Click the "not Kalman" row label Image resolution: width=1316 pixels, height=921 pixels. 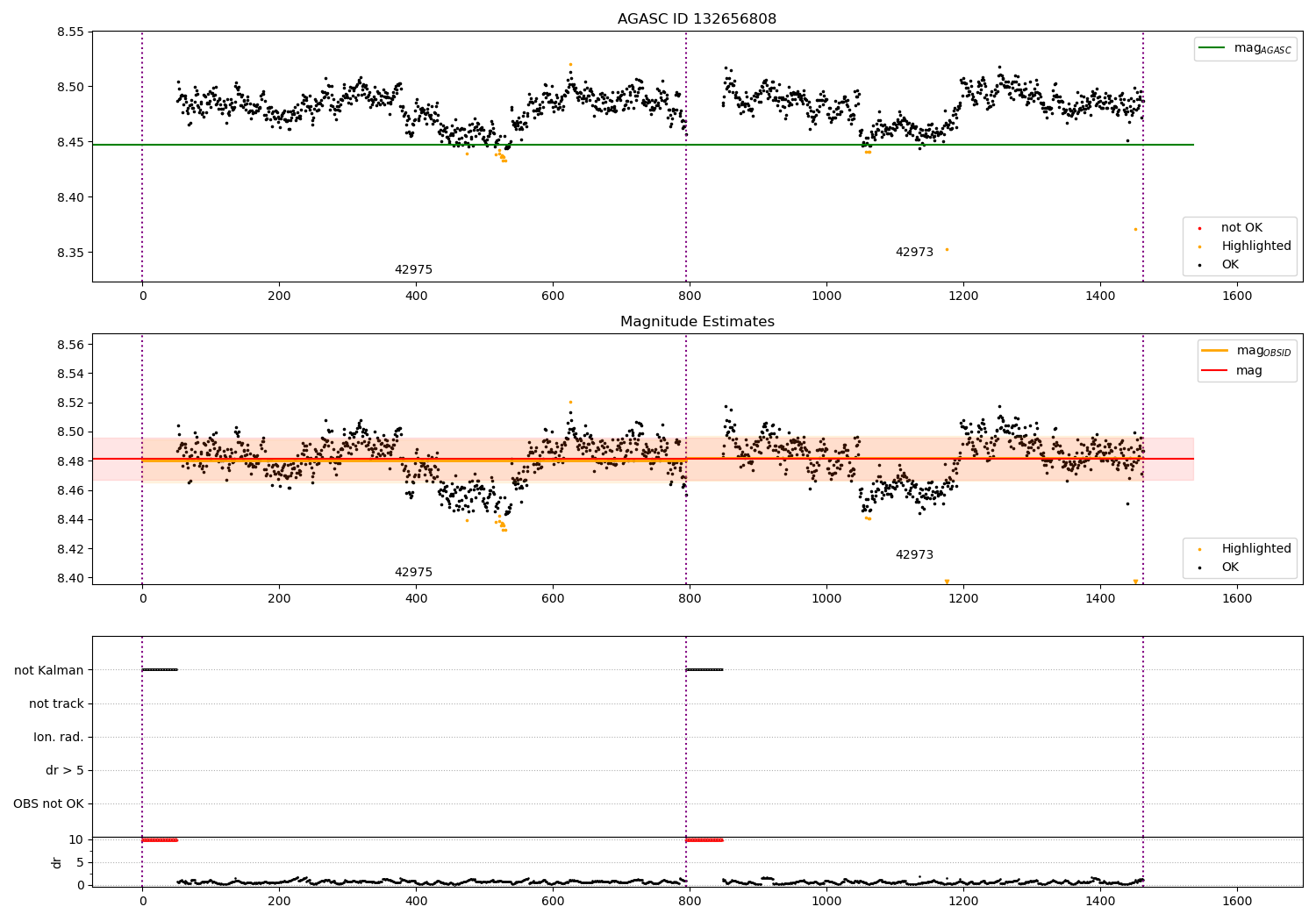click(49, 671)
